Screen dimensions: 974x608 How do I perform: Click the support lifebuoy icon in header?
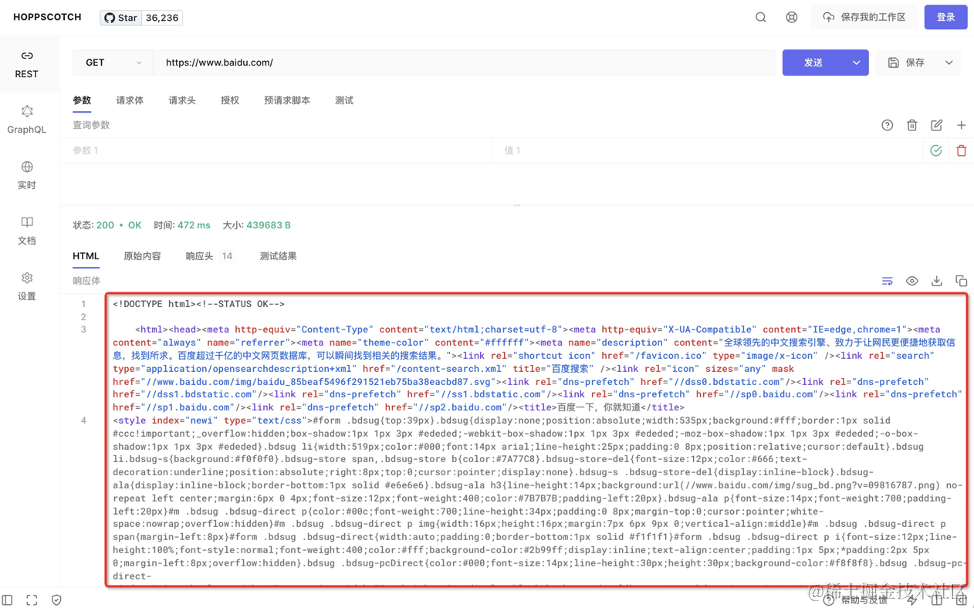791,17
